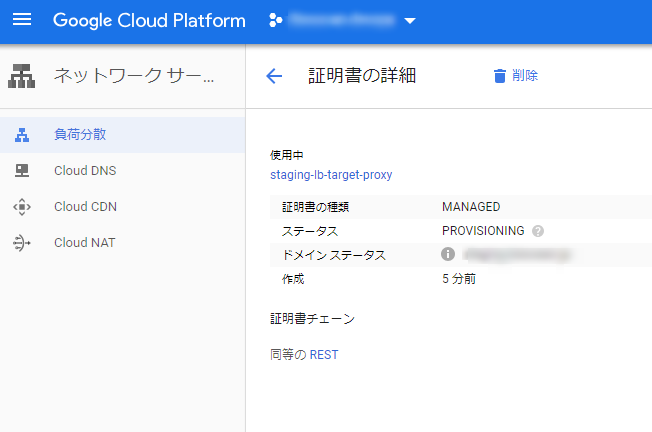Click the Cloud CDN icon

(x=22, y=207)
